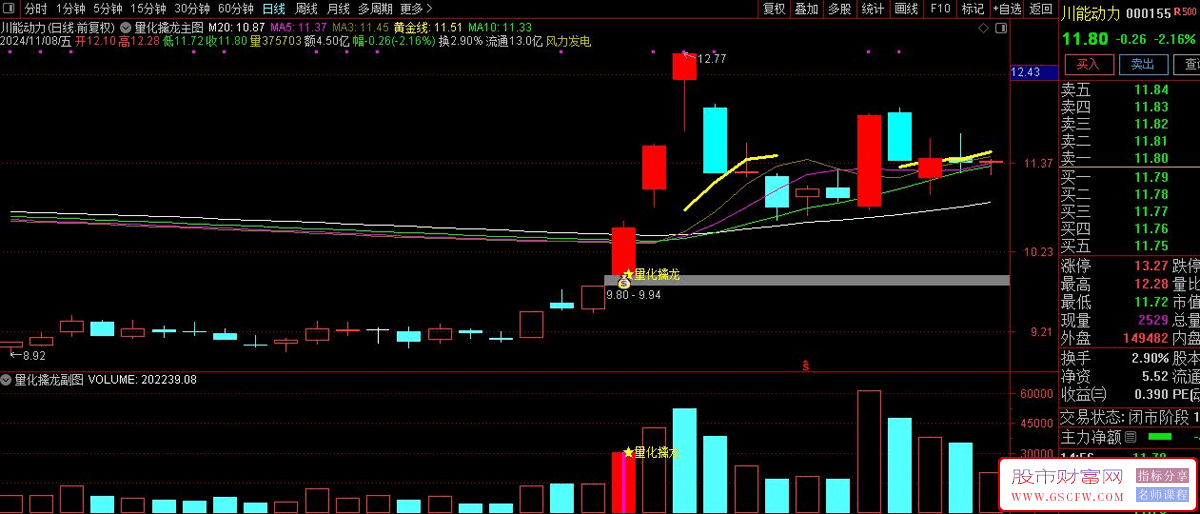Select the 买一 11.79 order row
This screenshot has width=1200, height=514.
(1130, 177)
